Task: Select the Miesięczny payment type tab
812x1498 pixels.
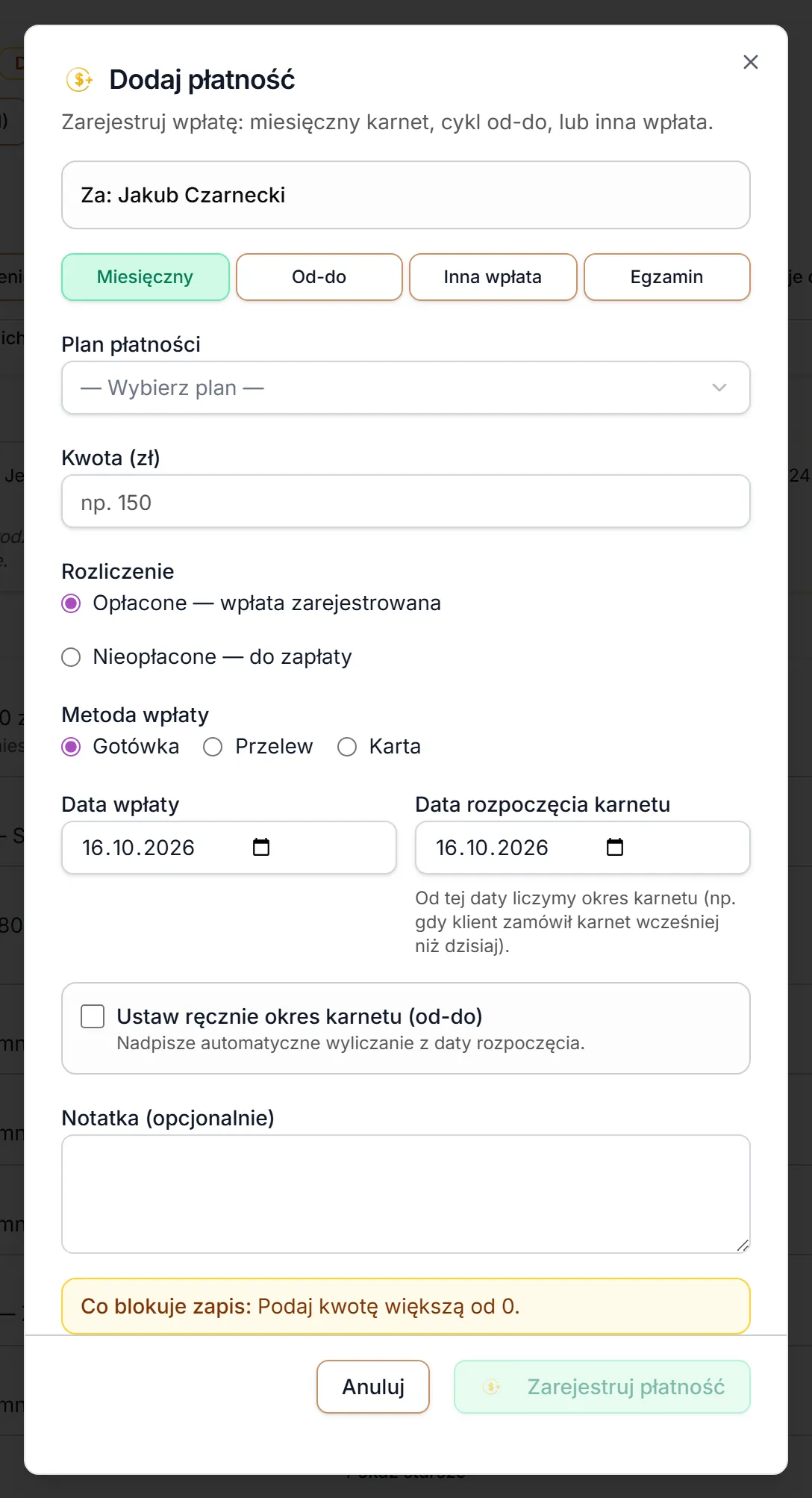Action: [146, 277]
